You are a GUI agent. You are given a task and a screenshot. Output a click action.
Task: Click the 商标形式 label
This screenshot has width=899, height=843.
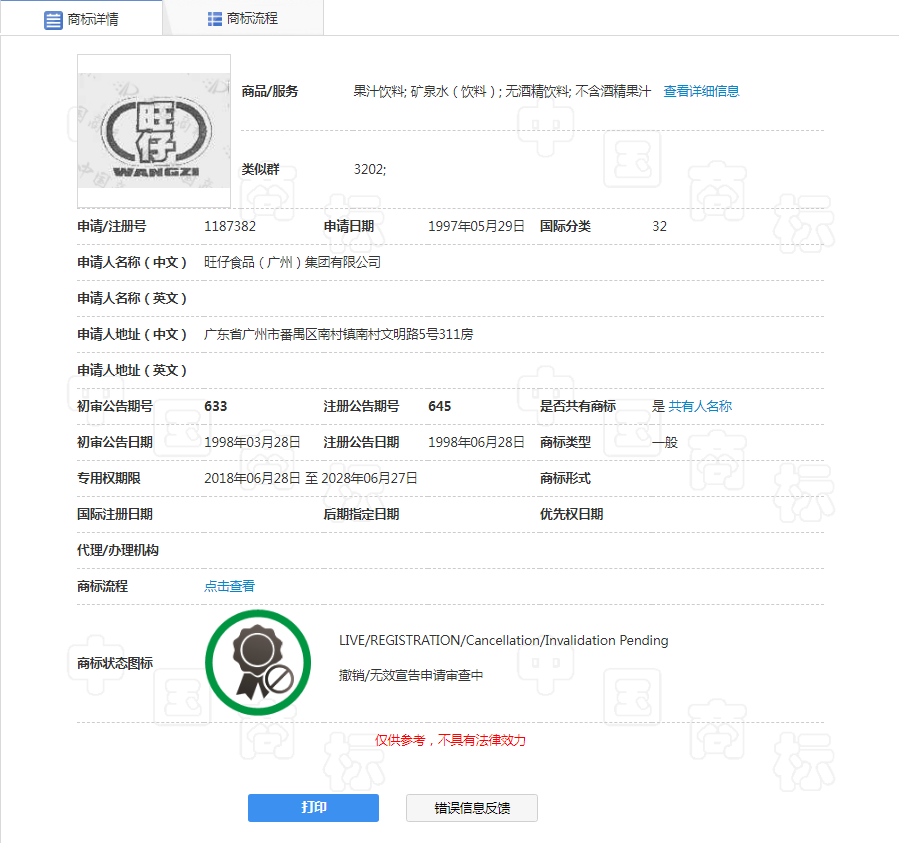565,478
